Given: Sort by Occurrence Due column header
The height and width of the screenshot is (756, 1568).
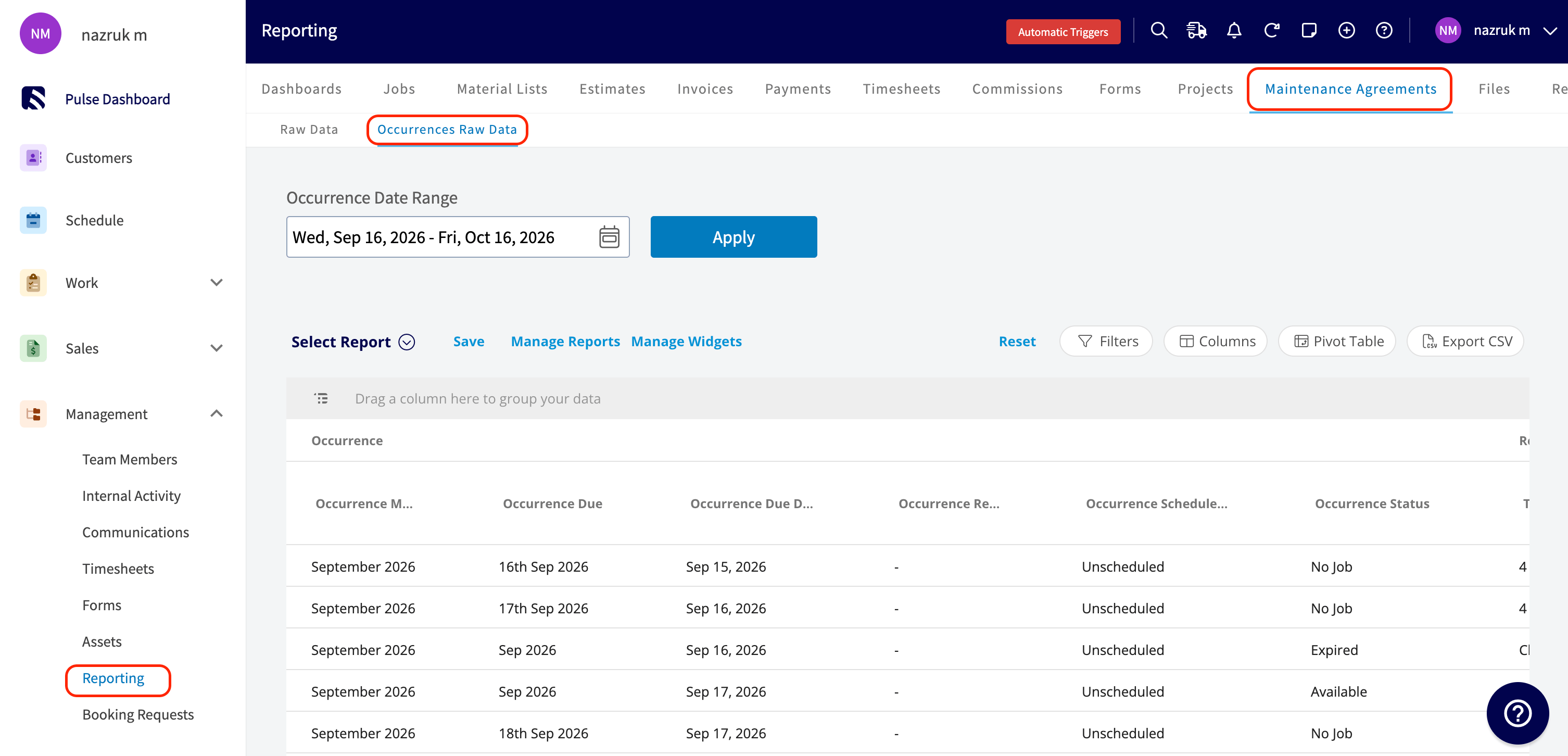Looking at the screenshot, I should pos(552,503).
